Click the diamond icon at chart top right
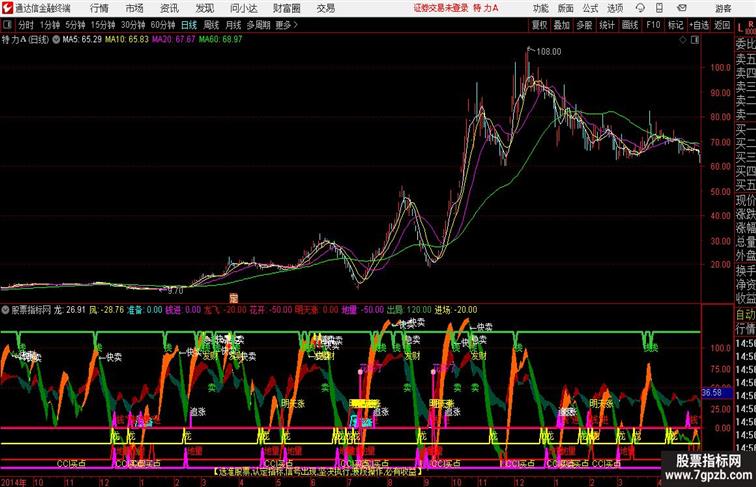The height and width of the screenshot is (487, 756). (683, 40)
